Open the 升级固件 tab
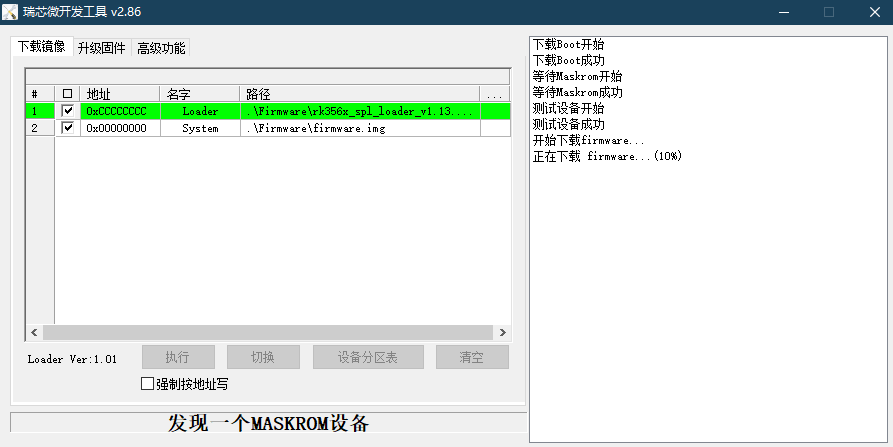This screenshot has height=447, width=893. point(102,48)
